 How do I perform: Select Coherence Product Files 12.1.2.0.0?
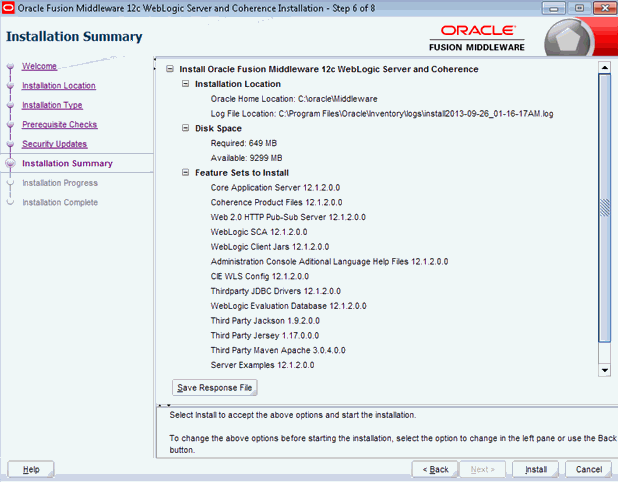click(x=276, y=202)
